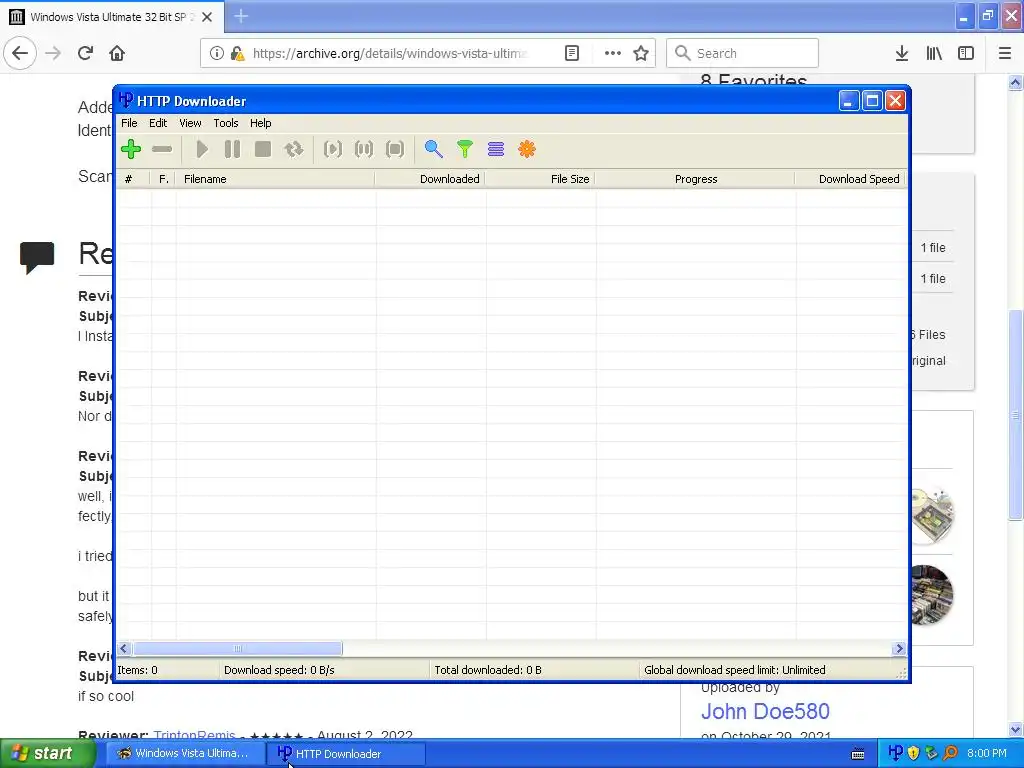Click Firefox page scrollbar down arrow
This screenshot has height=768, width=1024.
tap(1016, 729)
